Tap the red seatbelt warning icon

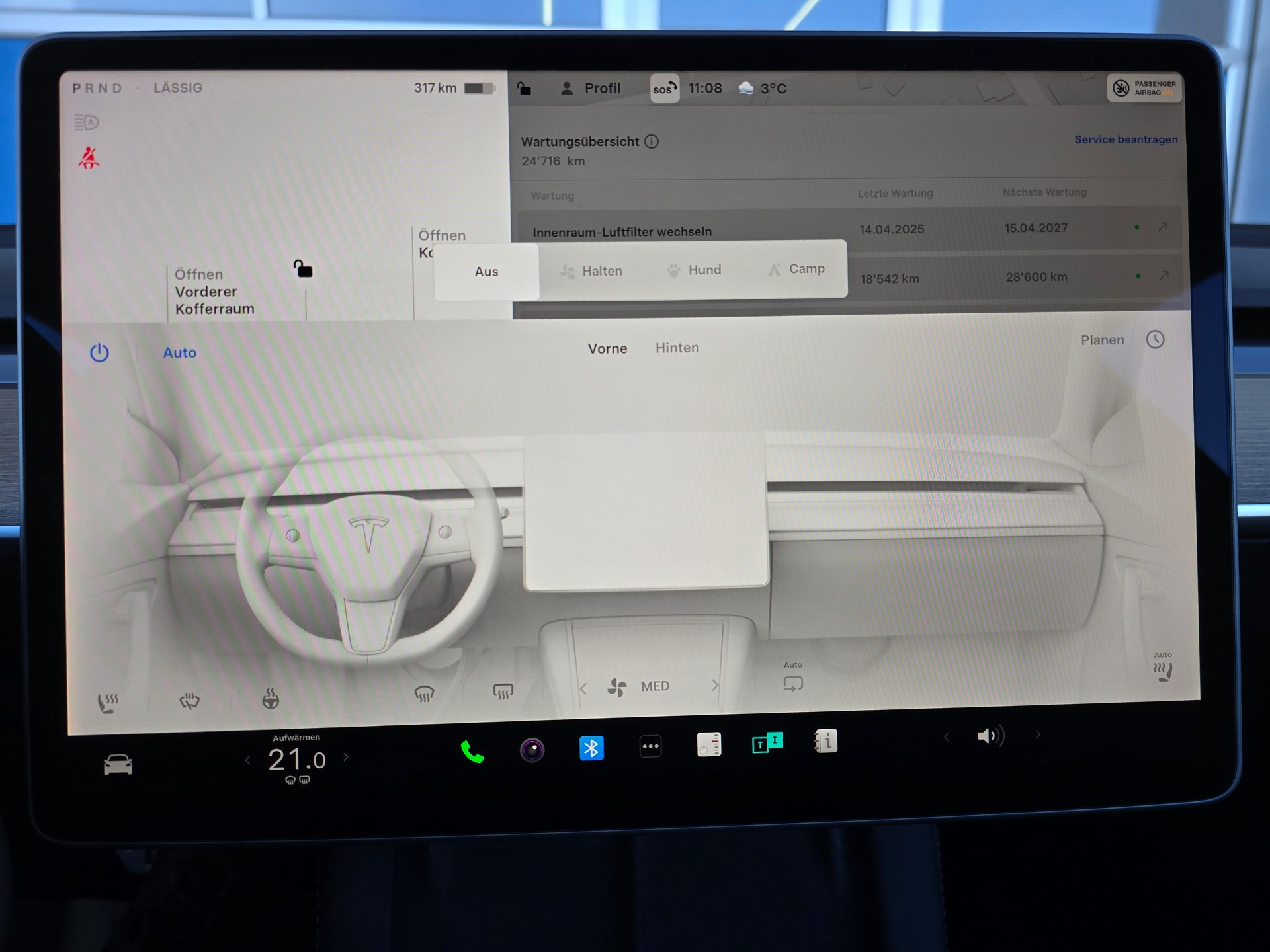click(89, 158)
